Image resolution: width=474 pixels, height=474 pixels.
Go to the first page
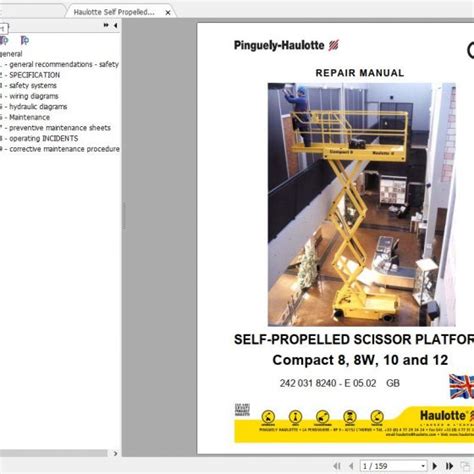[x=337, y=466]
